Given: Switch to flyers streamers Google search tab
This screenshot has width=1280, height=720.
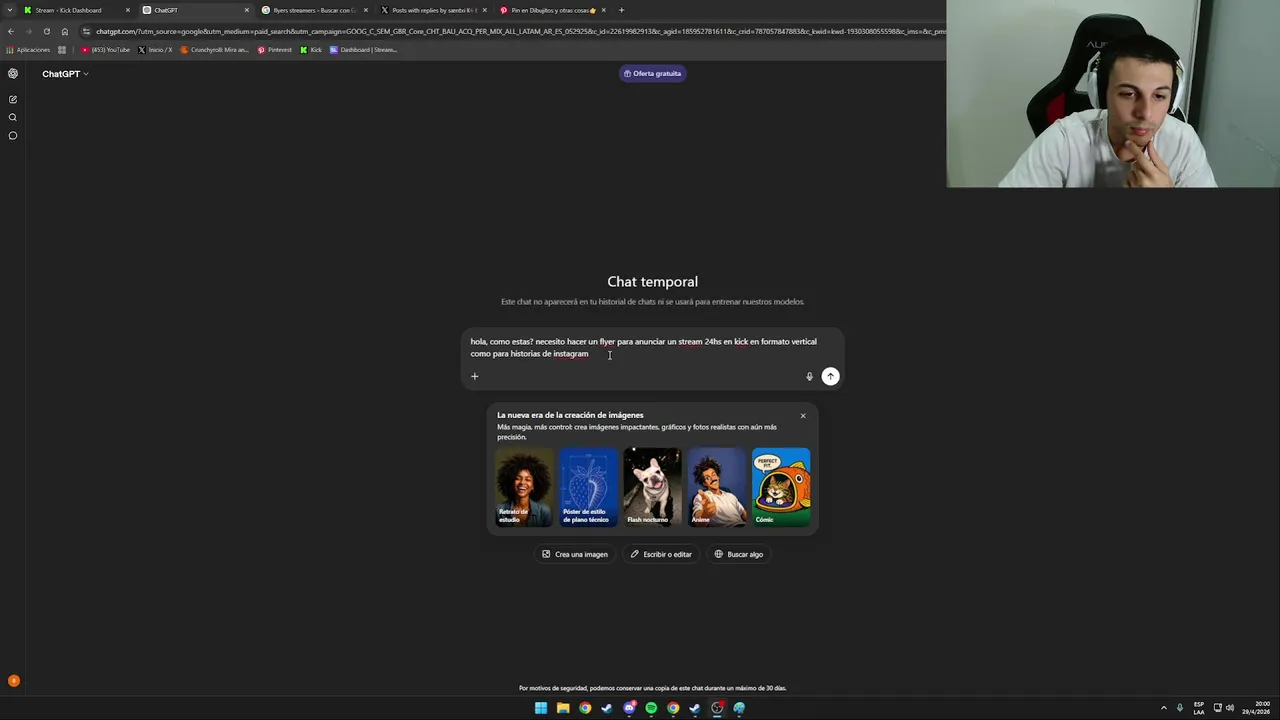Looking at the screenshot, I should click(314, 10).
